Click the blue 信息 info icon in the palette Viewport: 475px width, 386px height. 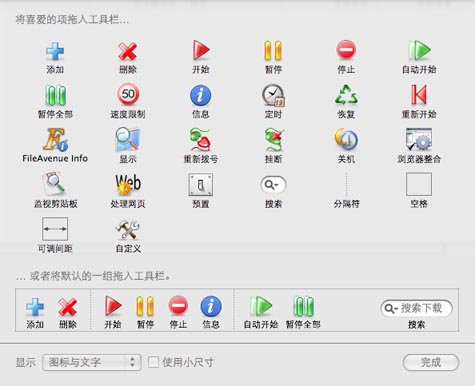coord(200,95)
